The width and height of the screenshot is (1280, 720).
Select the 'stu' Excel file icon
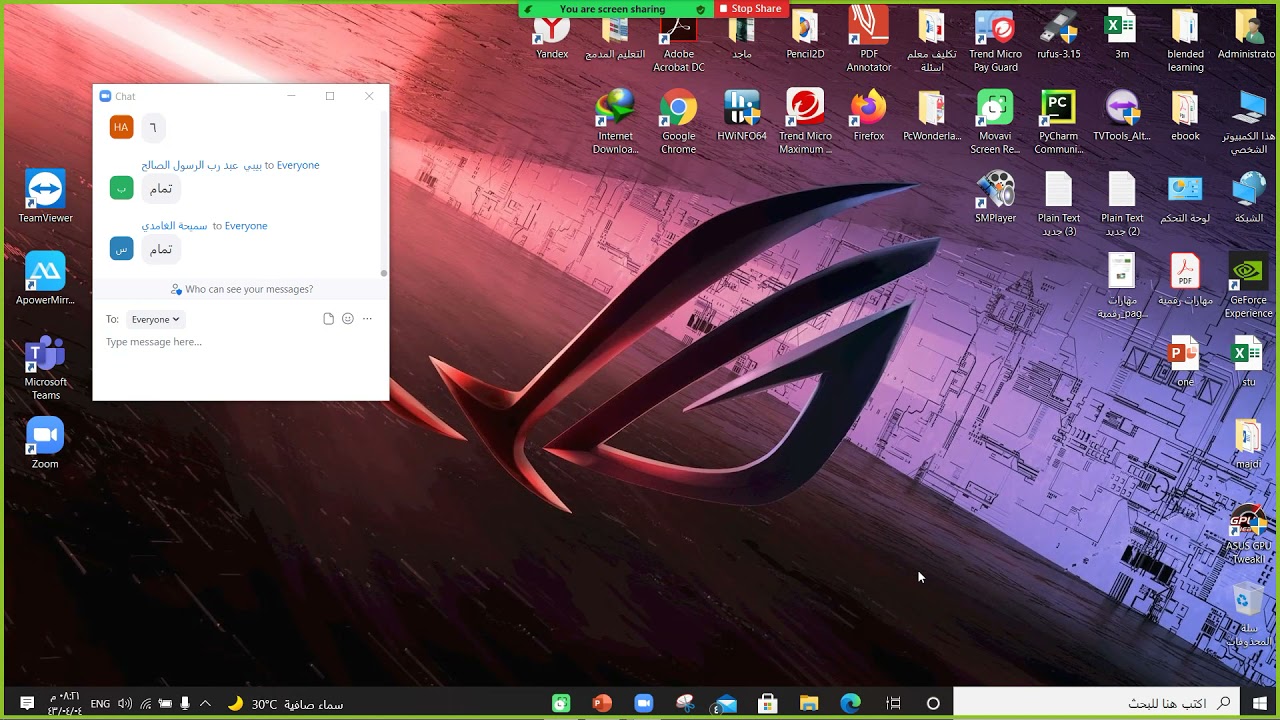click(1248, 361)
